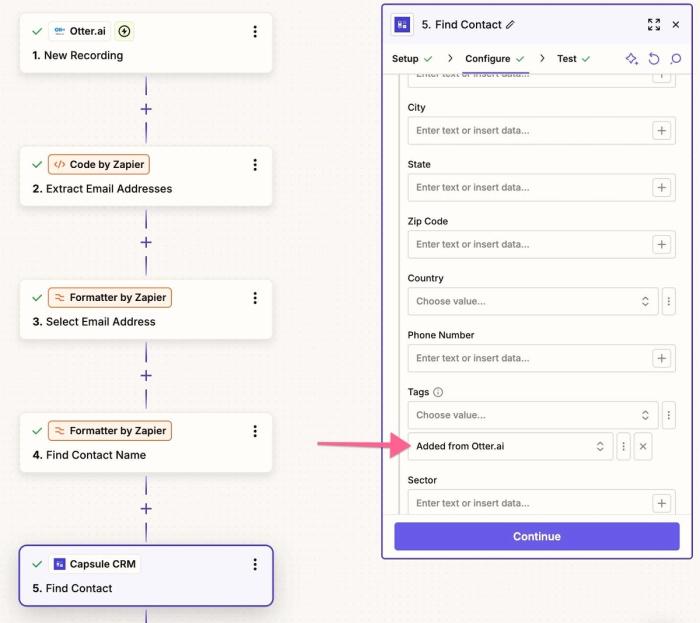Click into the Zip Code input field
This screenshot has width=700, height=623.
click(x=527, y=244)
